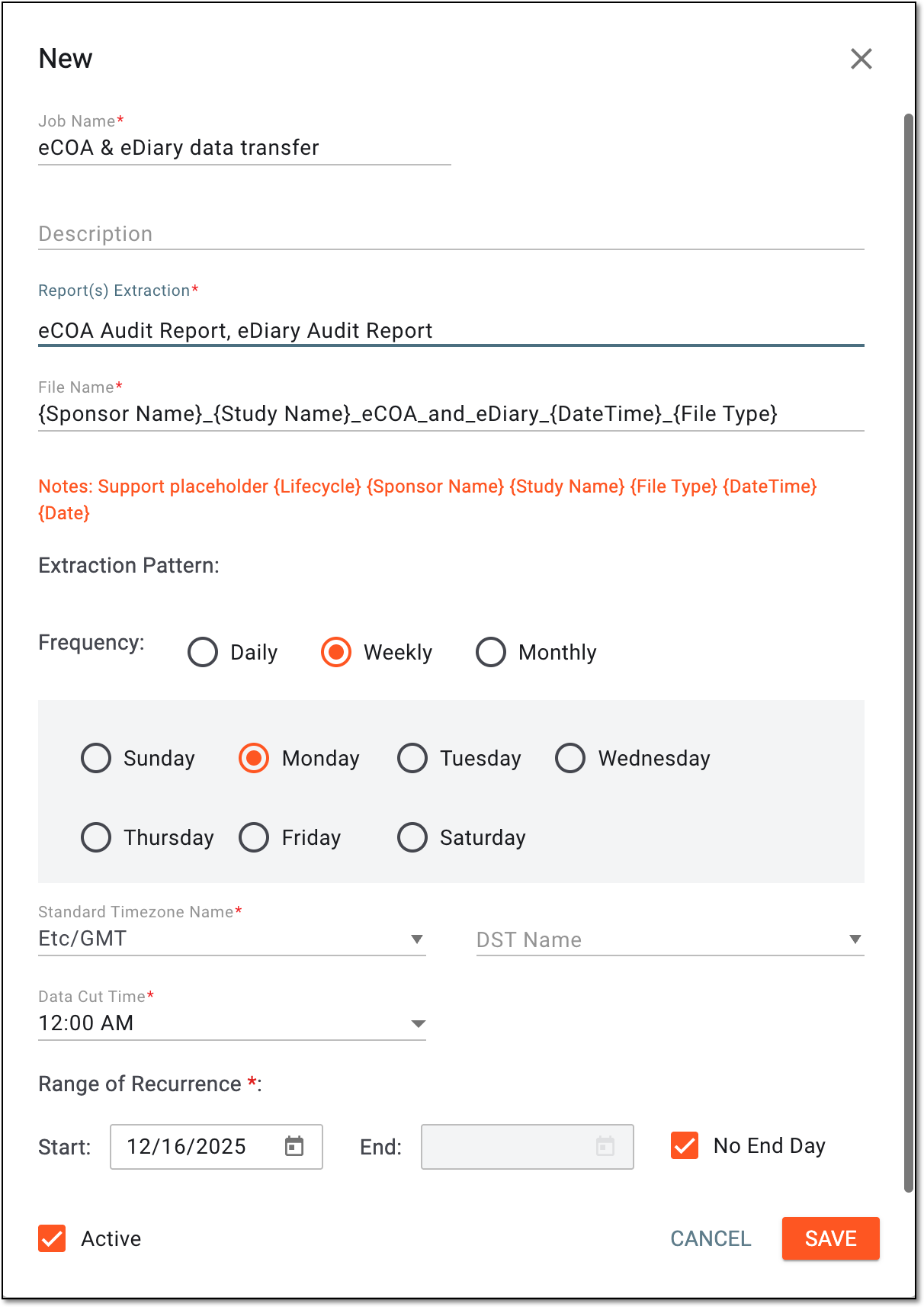The width and height of the screenshot is (924, 1307).
Task: Click the 'Extraction Pattern:' label
Action: (x=129, y=566)
